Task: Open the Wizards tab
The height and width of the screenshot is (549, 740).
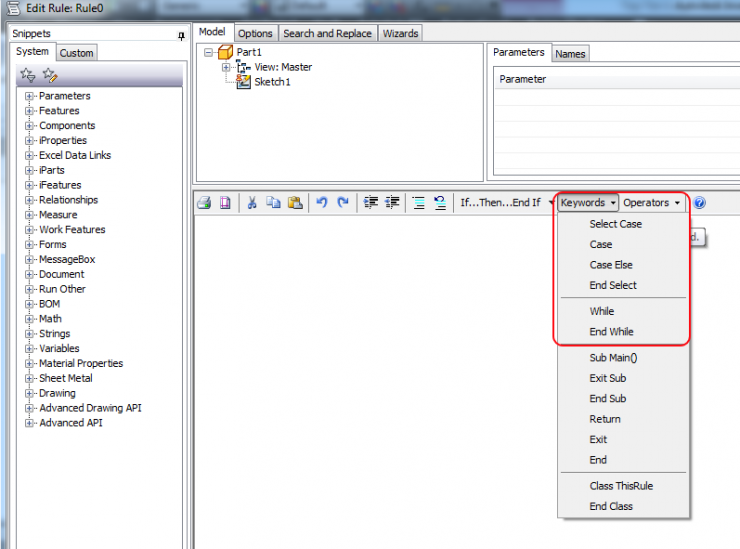Action: (x=400, y=34)
